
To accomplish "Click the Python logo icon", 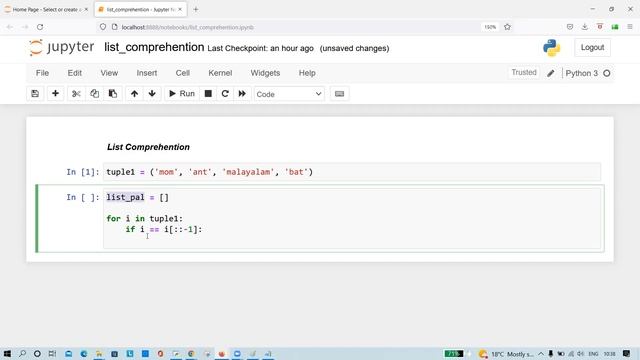I will (551, 48).
